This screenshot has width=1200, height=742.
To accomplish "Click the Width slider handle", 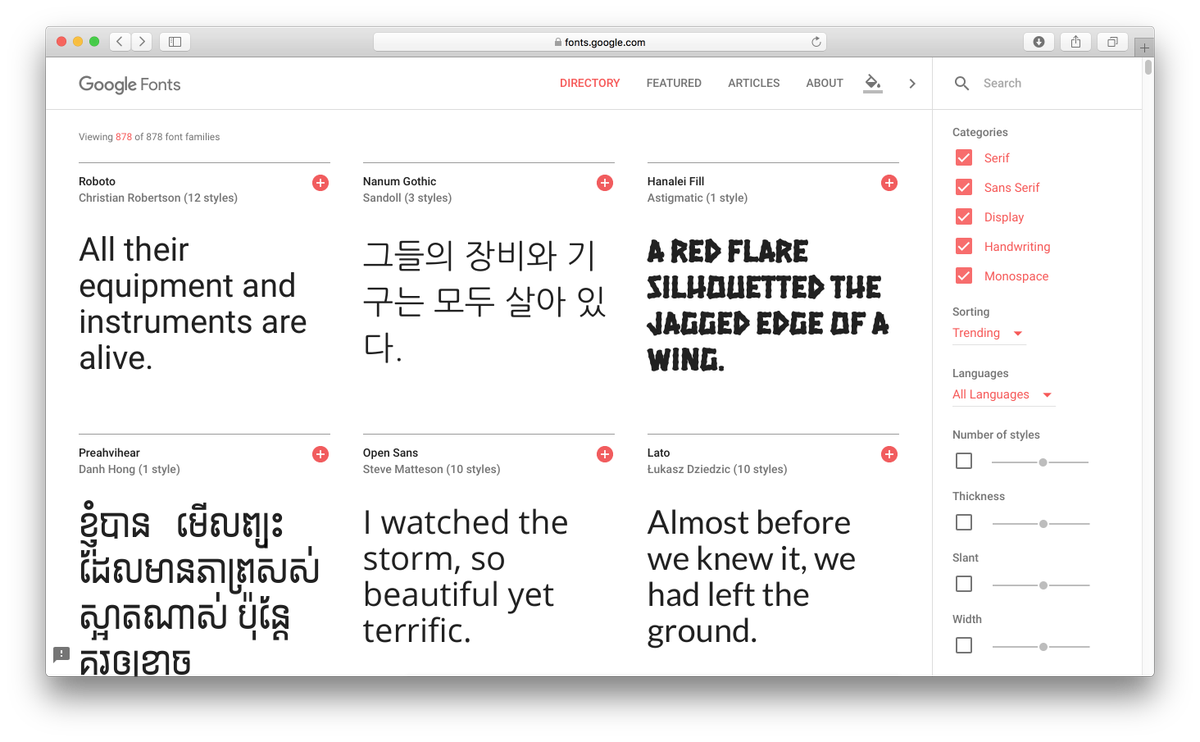I will 1043,647.
